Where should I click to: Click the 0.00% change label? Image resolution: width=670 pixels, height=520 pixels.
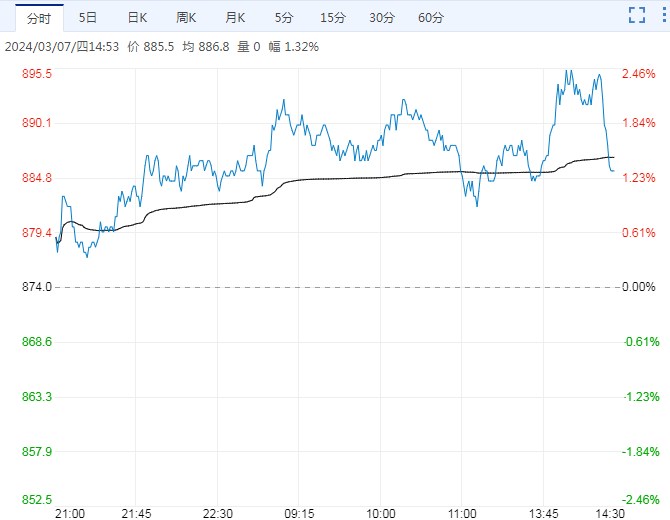click(639, 287)
